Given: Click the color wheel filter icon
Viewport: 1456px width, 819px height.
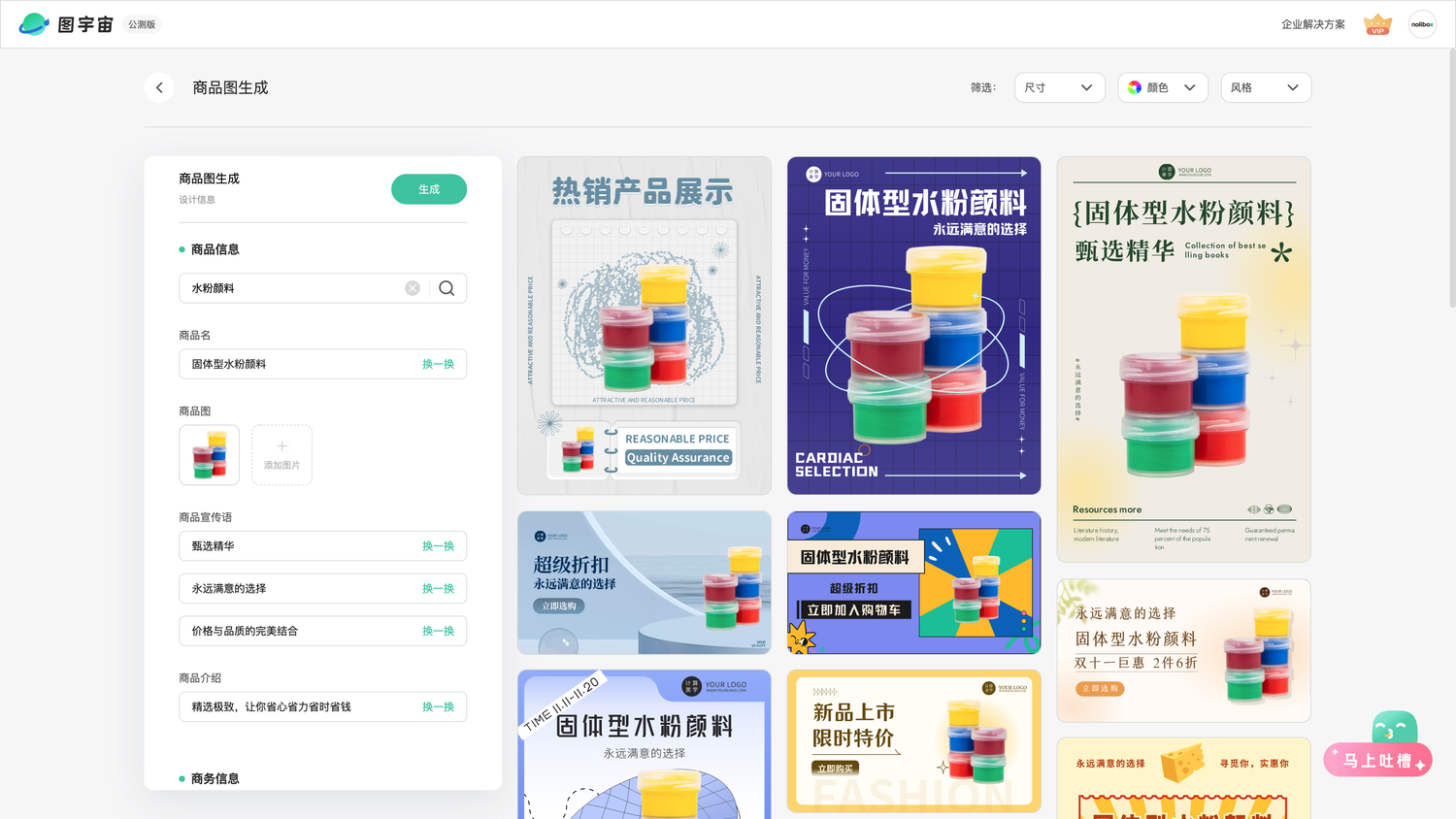Looking at the screenshot, I should 1135,87.
